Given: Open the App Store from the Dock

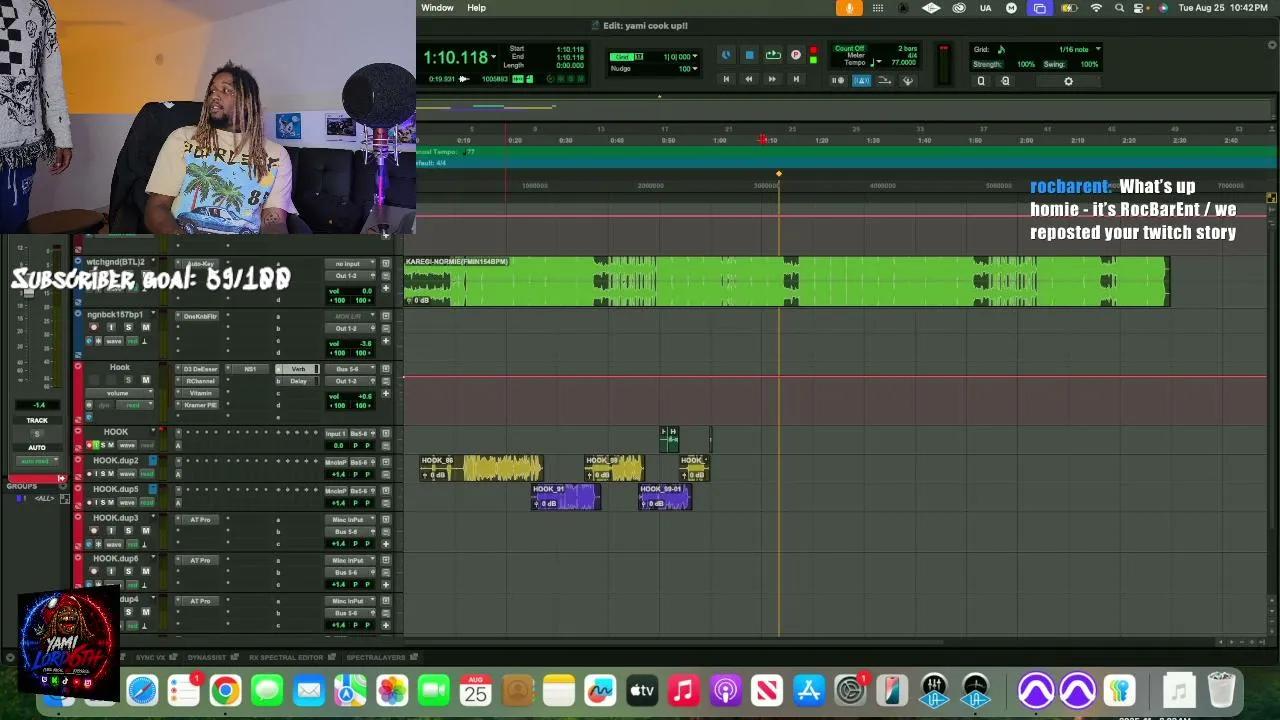Looking at the screenshot, I should click(809, 690).
